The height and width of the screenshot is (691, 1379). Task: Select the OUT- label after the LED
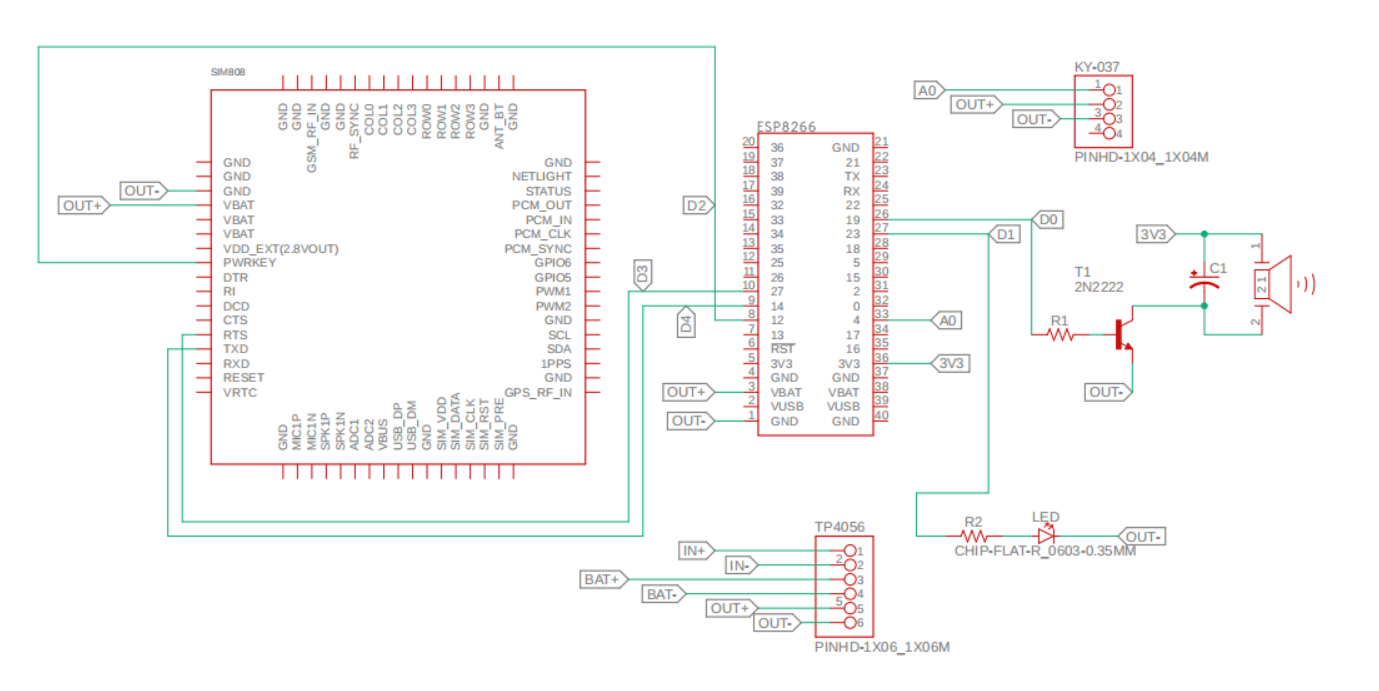coord(1141,537)
